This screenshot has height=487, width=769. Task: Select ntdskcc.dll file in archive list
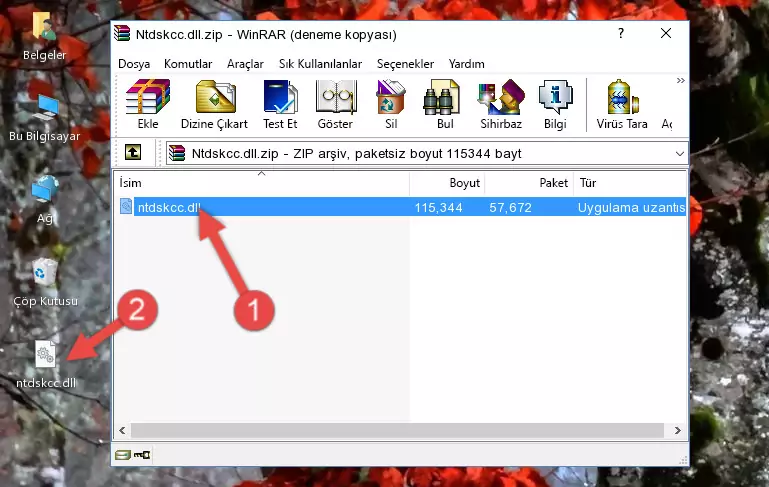(x=169, y=207)
